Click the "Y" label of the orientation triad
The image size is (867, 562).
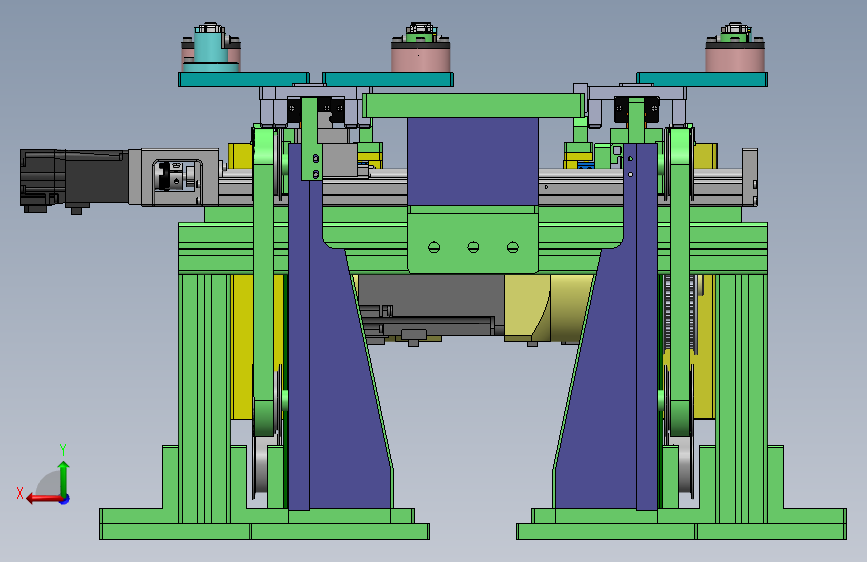[x=63, y=449]
